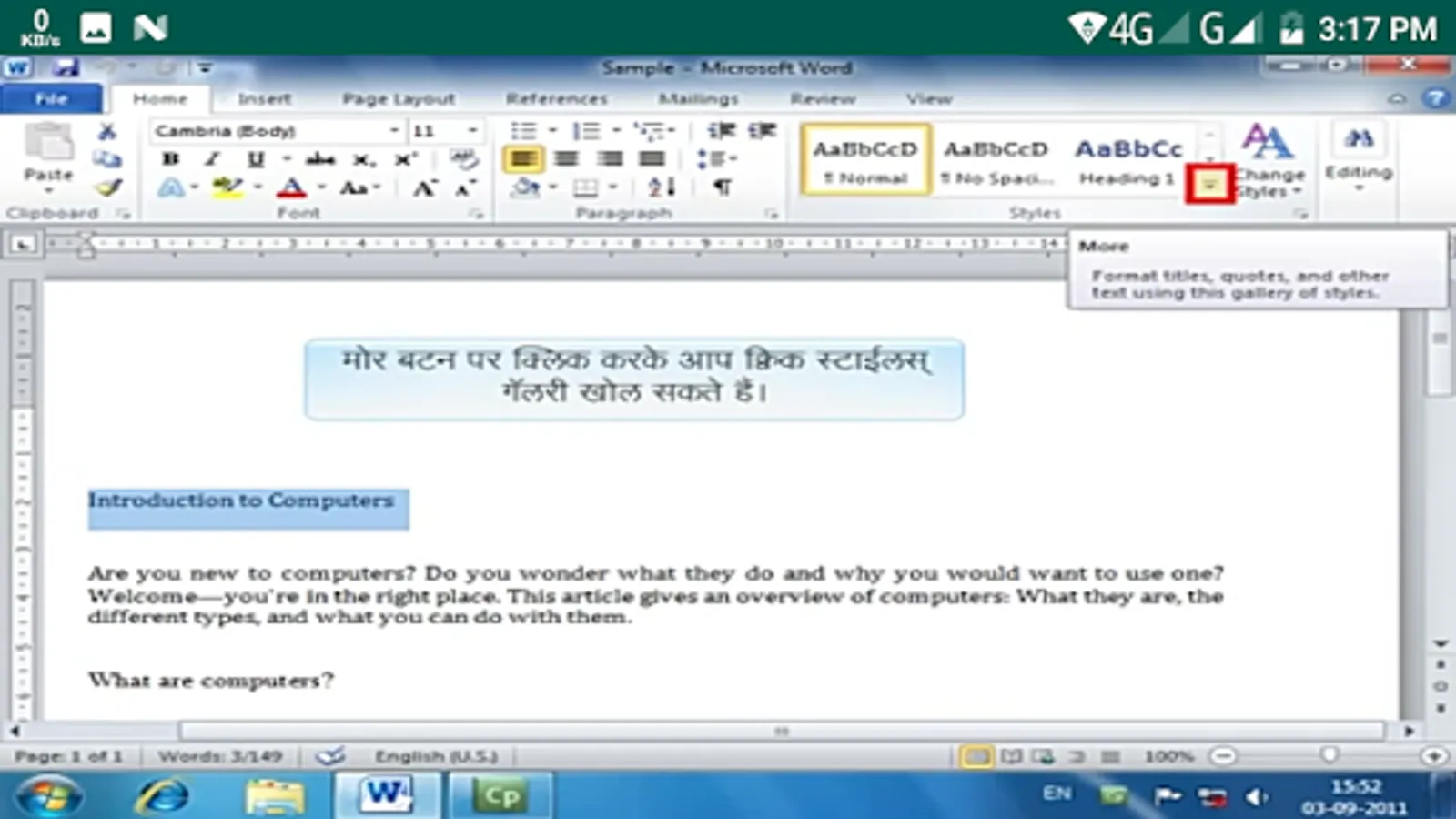Open the Customize Quick Access Toolbar dropdown
Image resolution: width=1456 pixels, height=819 pixels.
[x=205, y=67]
